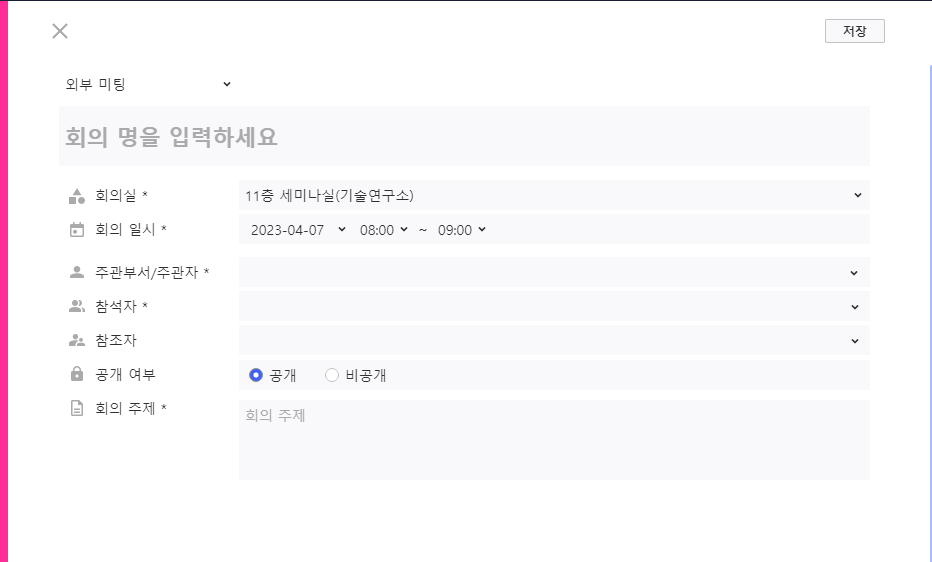The image size is (932, 562).
Task: Expand the 11층 세미나실 room dropdown
Action: (x=554, y=195)
